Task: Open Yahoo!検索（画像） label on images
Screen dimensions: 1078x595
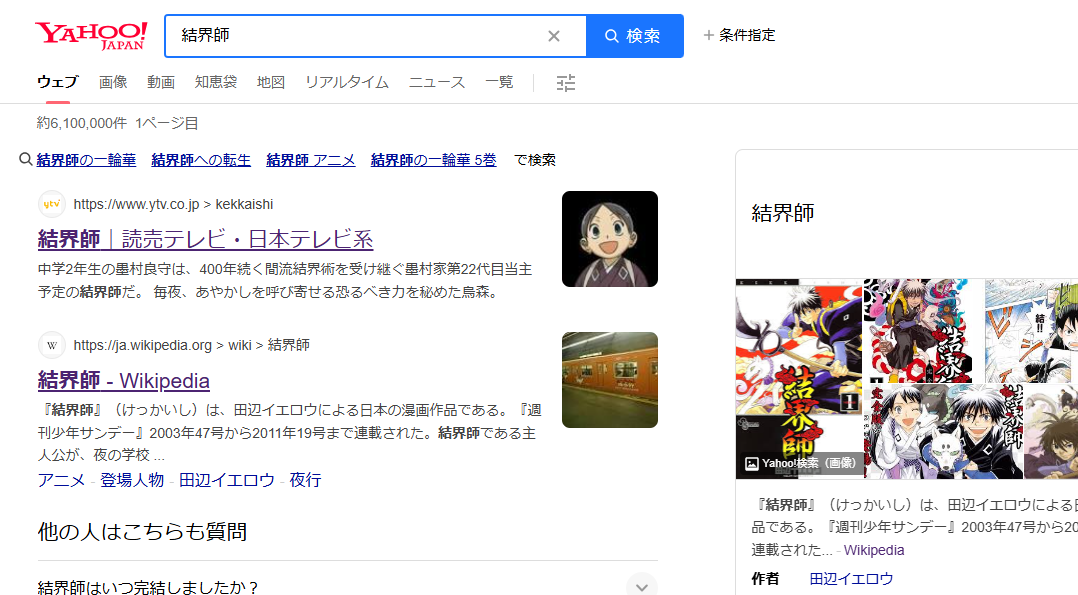Action: coord(801,464)
